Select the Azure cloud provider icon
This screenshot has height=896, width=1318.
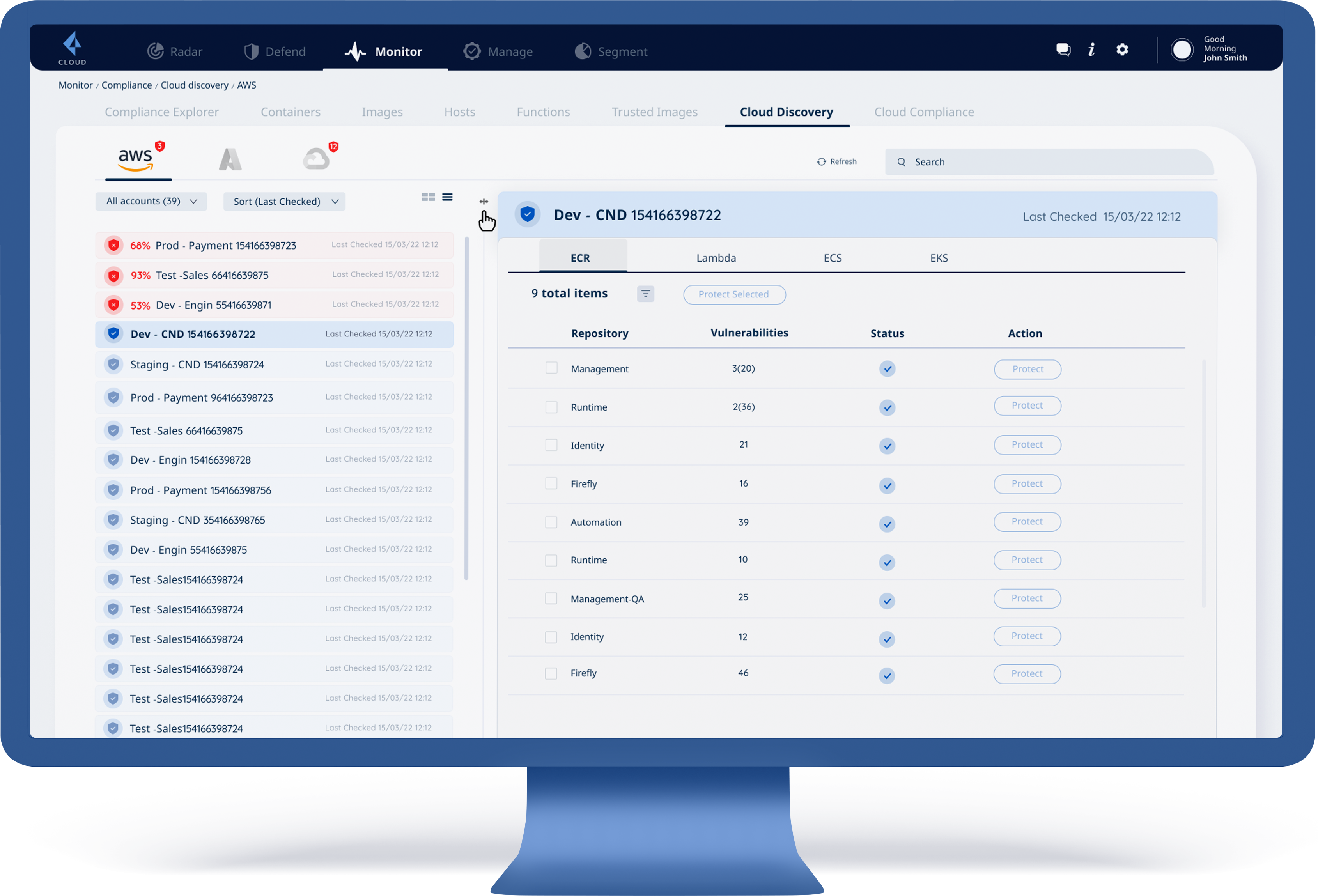coord(230,159)
